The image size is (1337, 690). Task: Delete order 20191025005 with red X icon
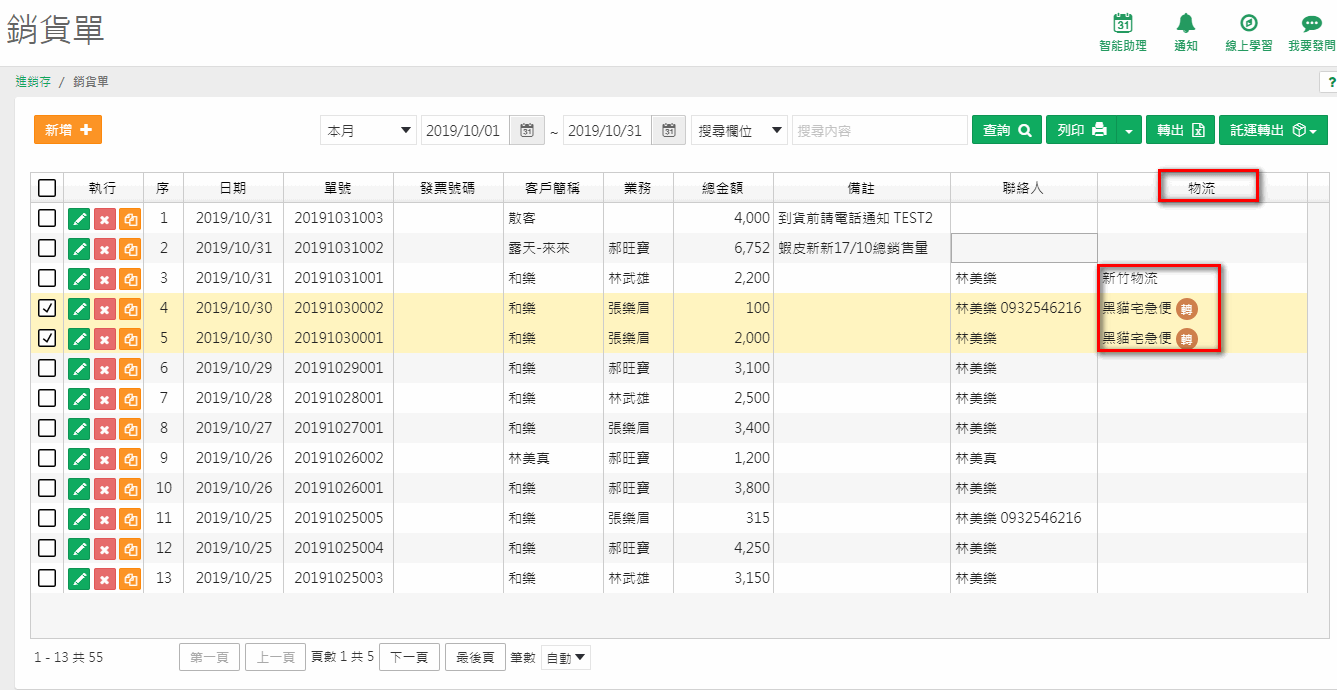pos(105,518)
